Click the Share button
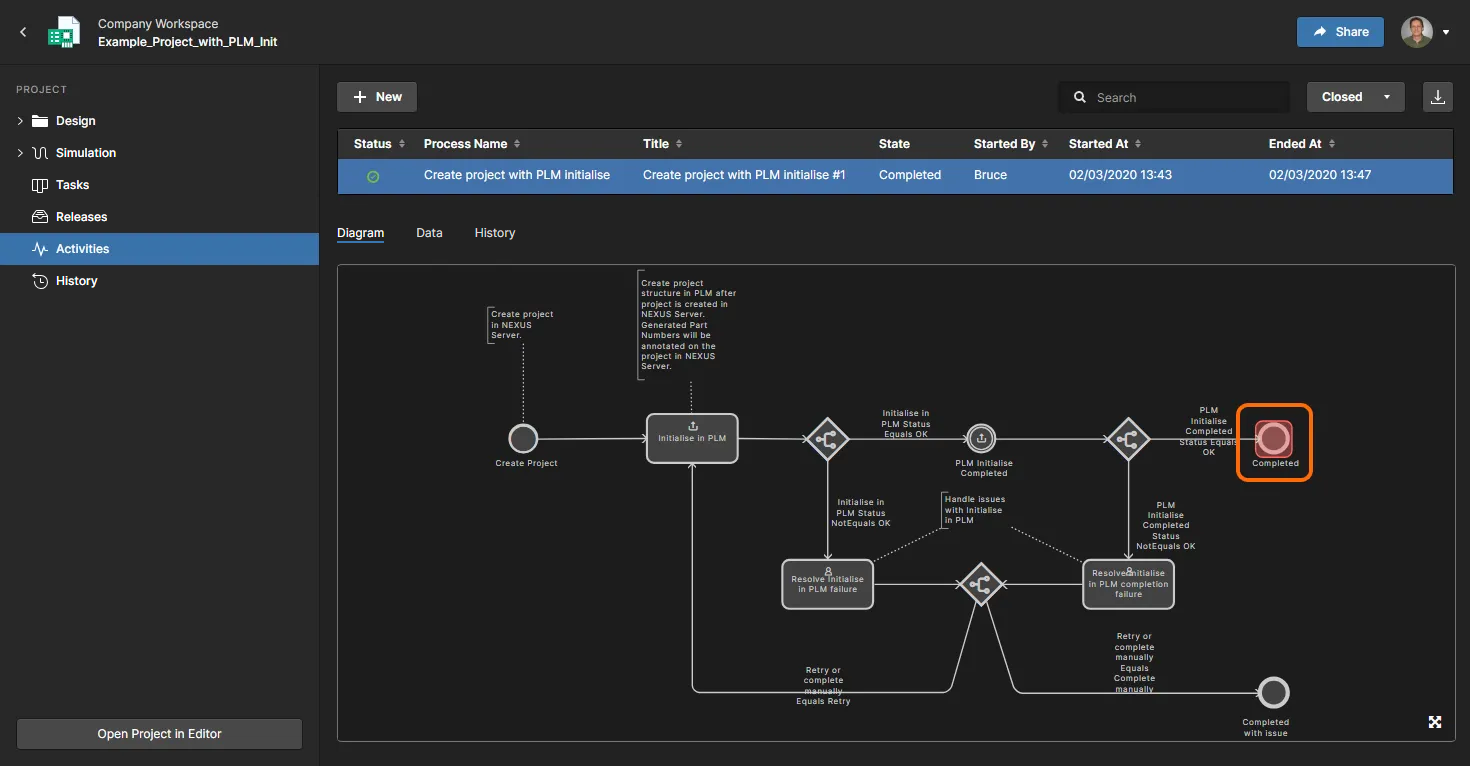Screen dimensions: 1470x766 coord(1340,32)
